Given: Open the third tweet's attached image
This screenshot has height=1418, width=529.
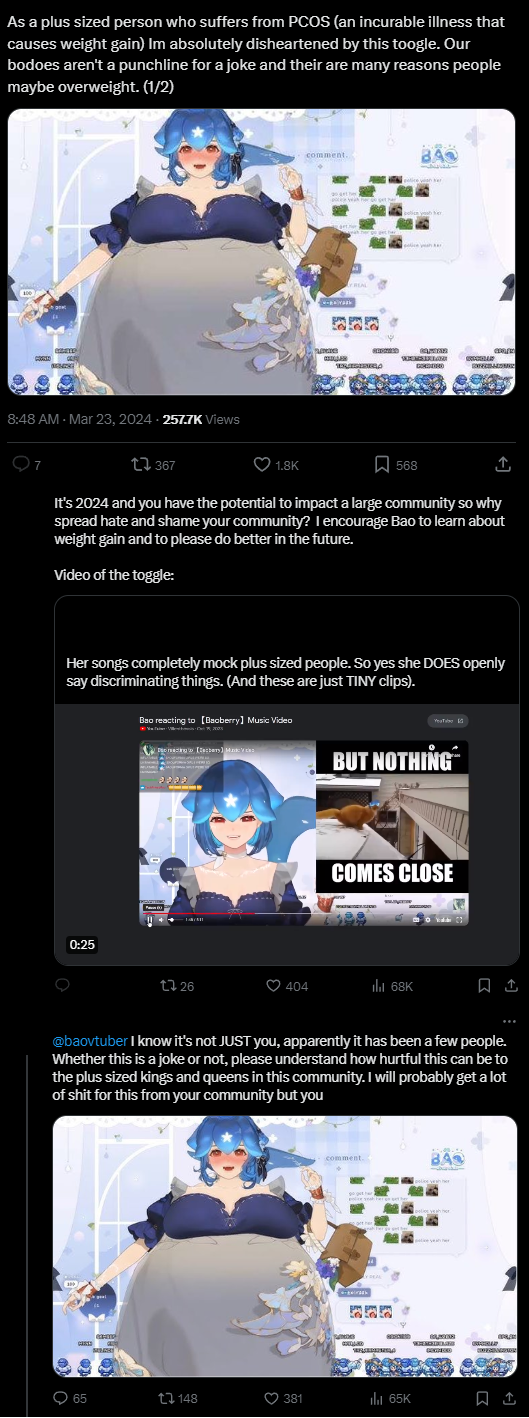Looking at the screenshot, I should pyautogui.click(x=285, y=1247).
